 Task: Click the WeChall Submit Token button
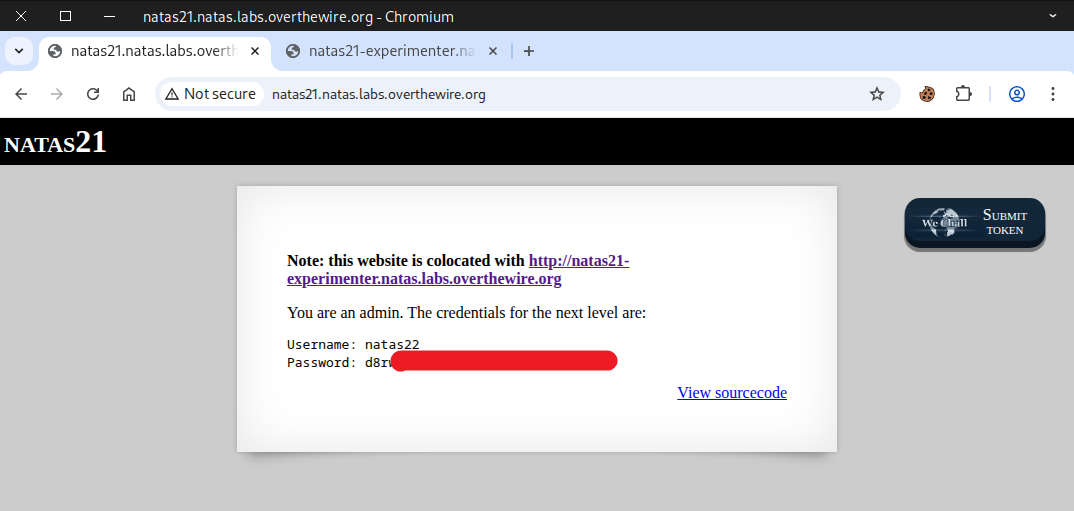(x=974, y=222)
